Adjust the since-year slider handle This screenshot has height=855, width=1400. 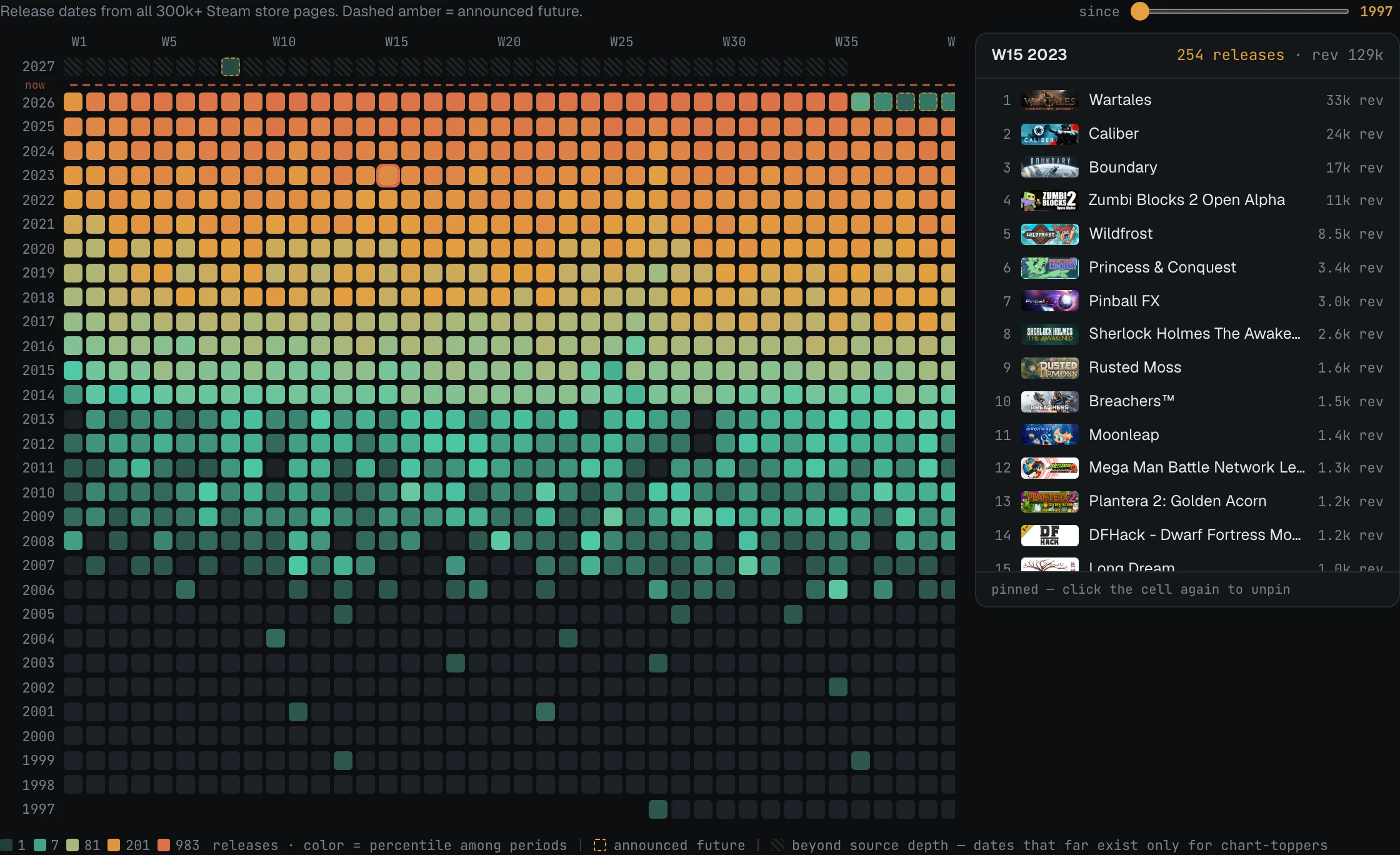click(1140, 11)
